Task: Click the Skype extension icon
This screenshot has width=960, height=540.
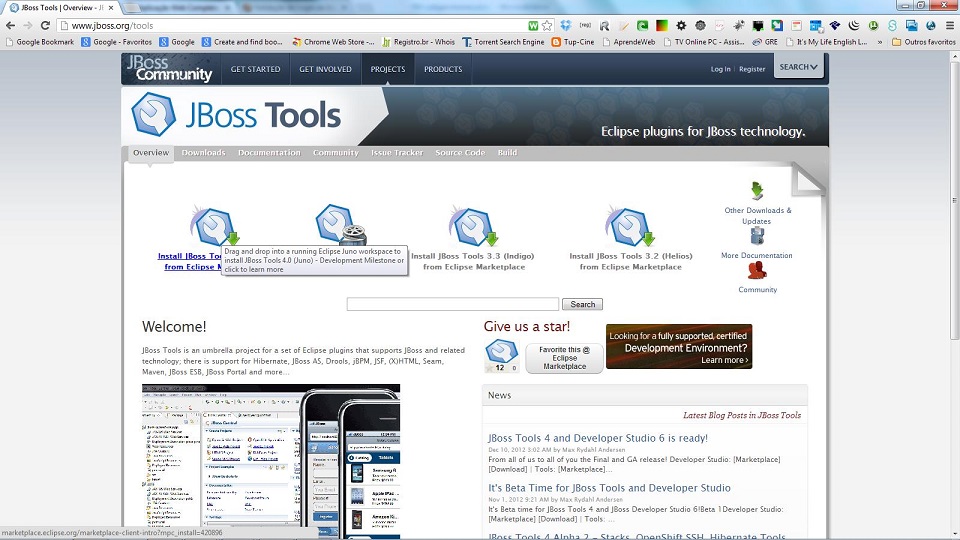Action: pyautogui.click(x=893, y=26)
